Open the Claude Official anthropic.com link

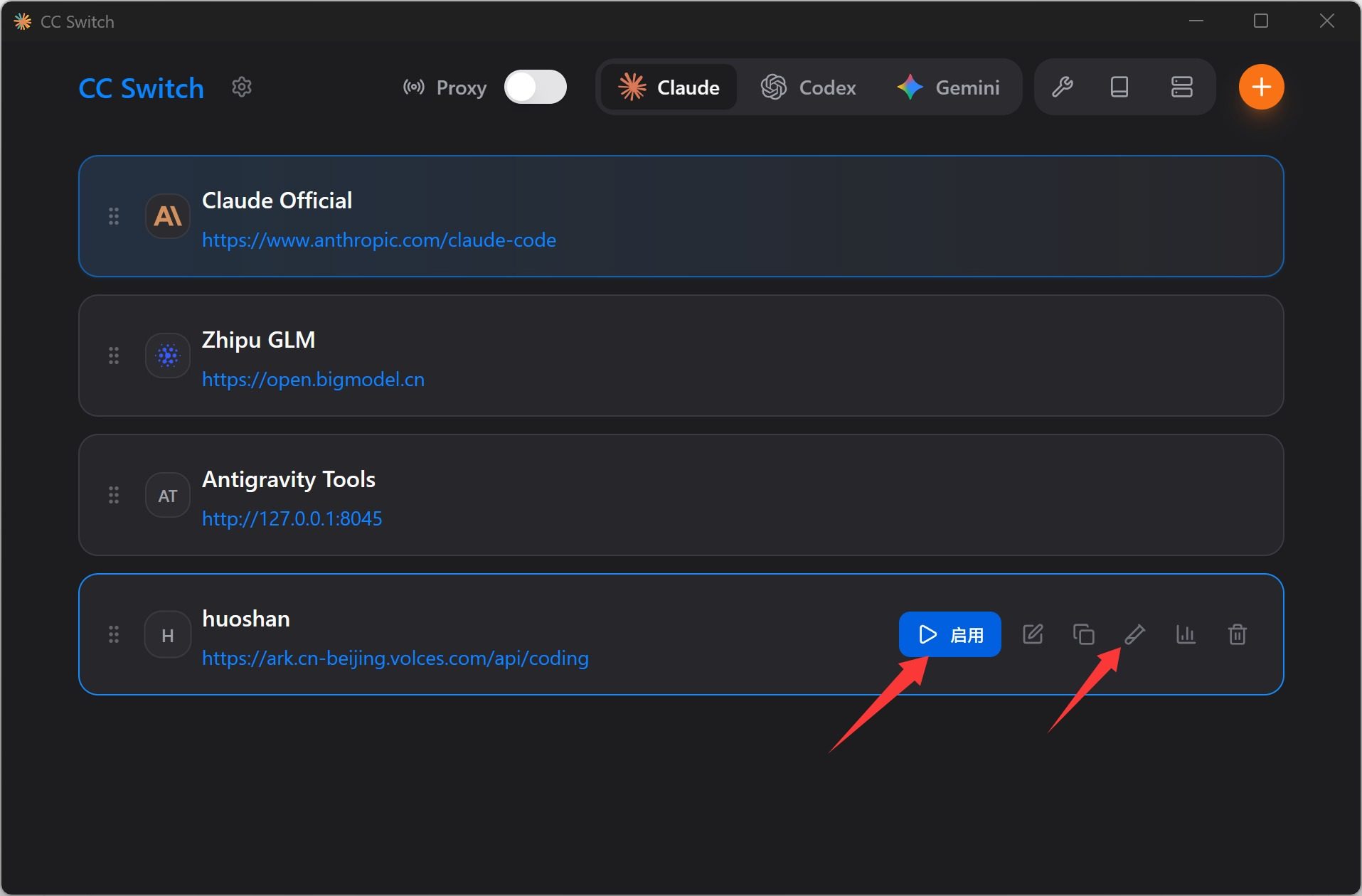coord(378,240)
